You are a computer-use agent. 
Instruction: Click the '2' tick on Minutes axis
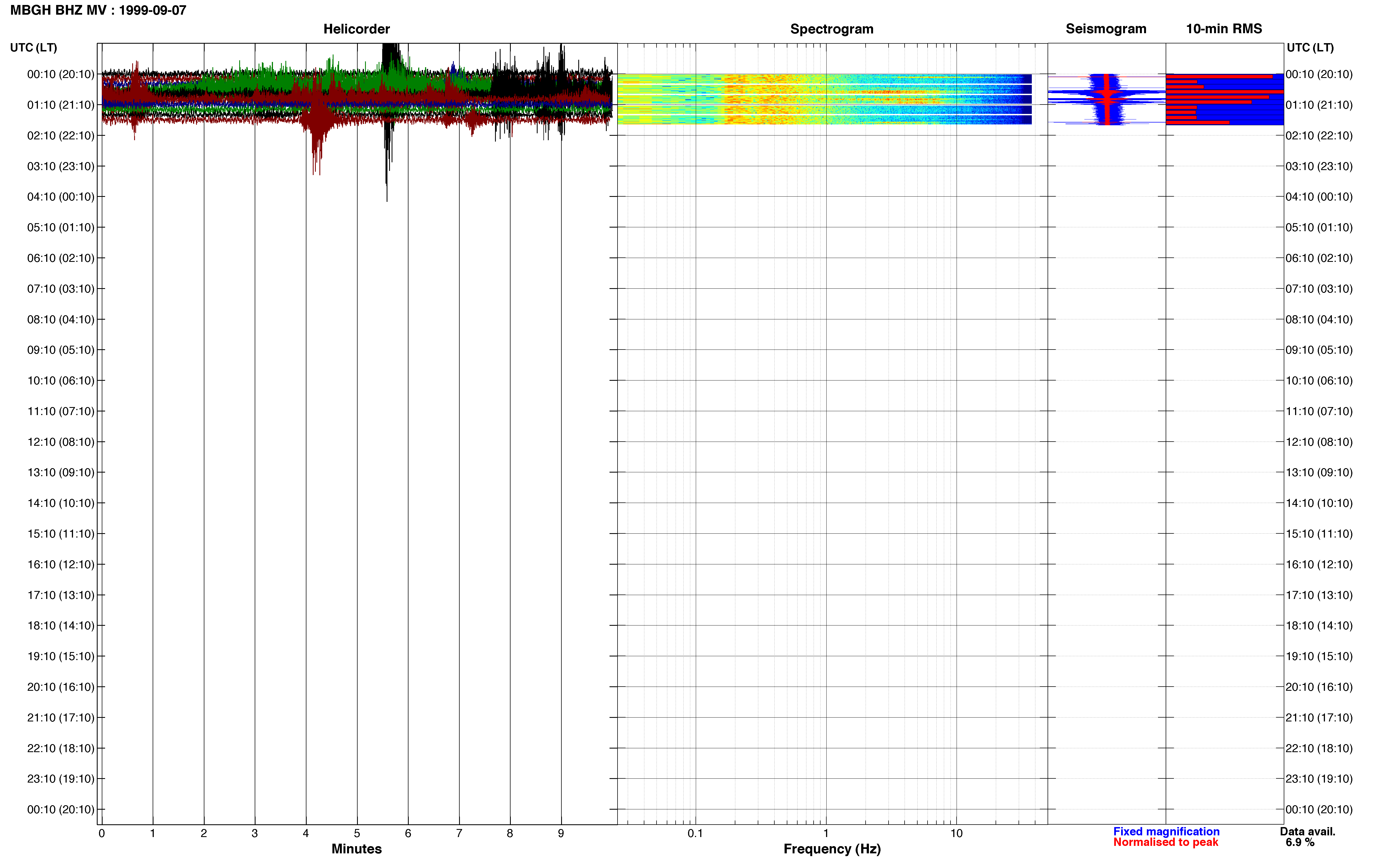(204, 833)
